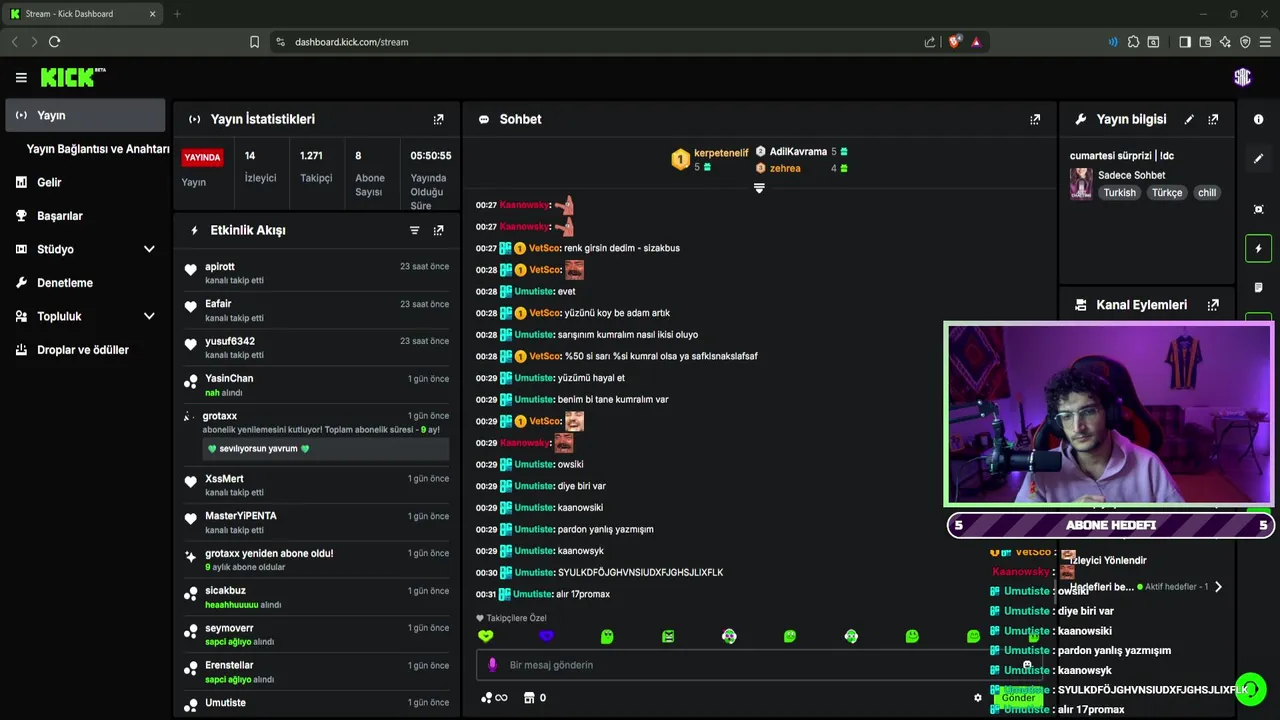Click the share icon in the browser address bar

point(930,42)
